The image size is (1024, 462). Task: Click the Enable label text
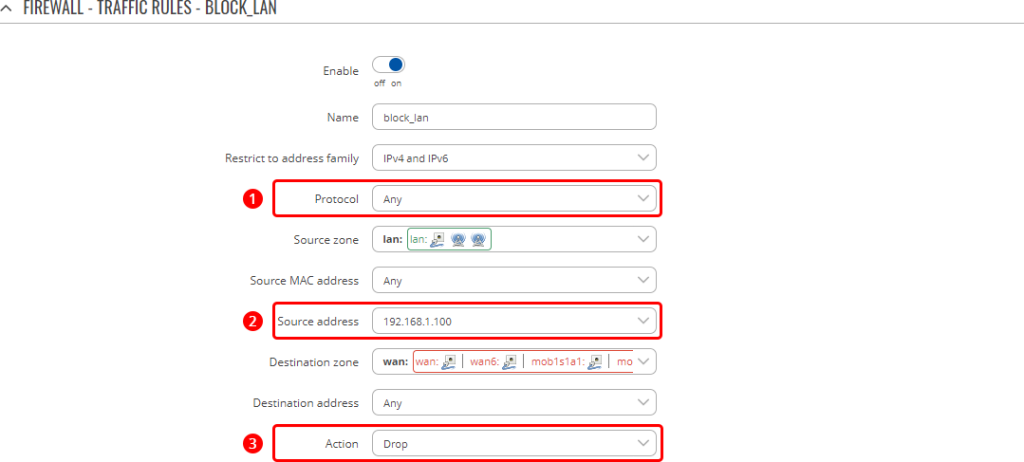341,71
